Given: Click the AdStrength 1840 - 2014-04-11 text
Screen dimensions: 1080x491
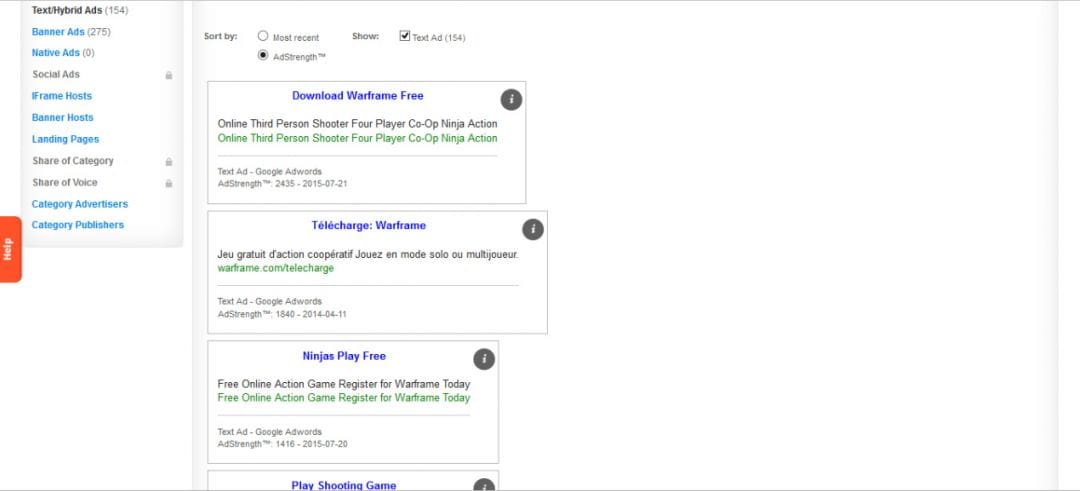Looking at the screenshot, I should tap(282, 313).
